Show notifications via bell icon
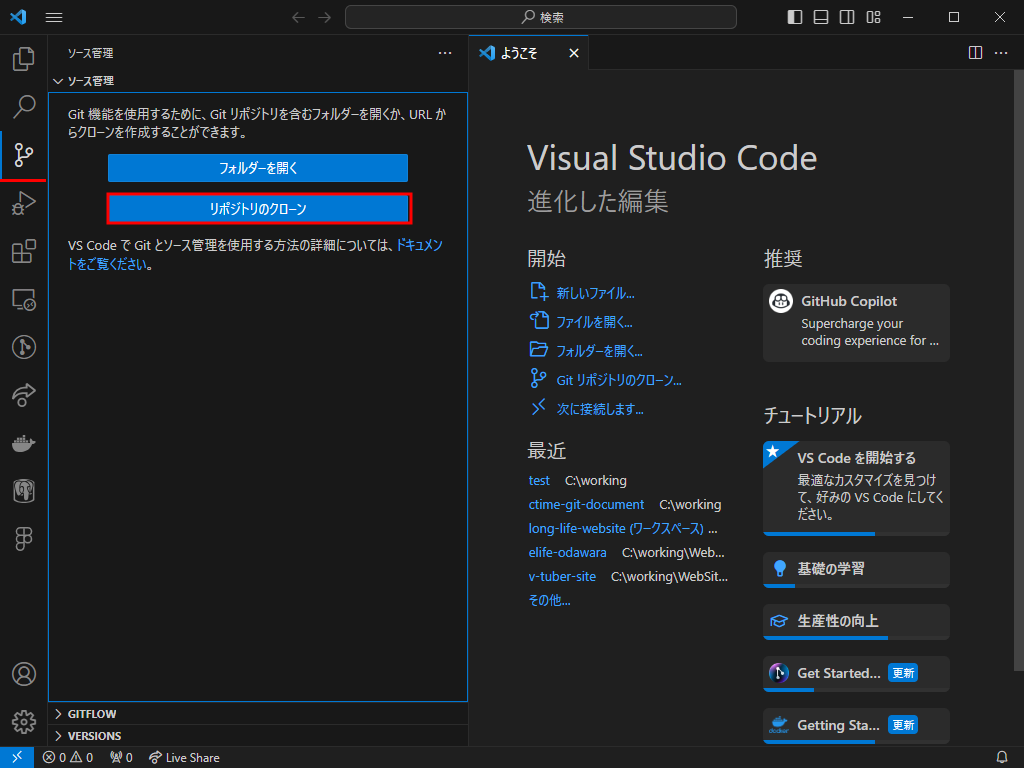This screenshot has height=768, width=1024. pyautogui.click(x=1002, y=758)
